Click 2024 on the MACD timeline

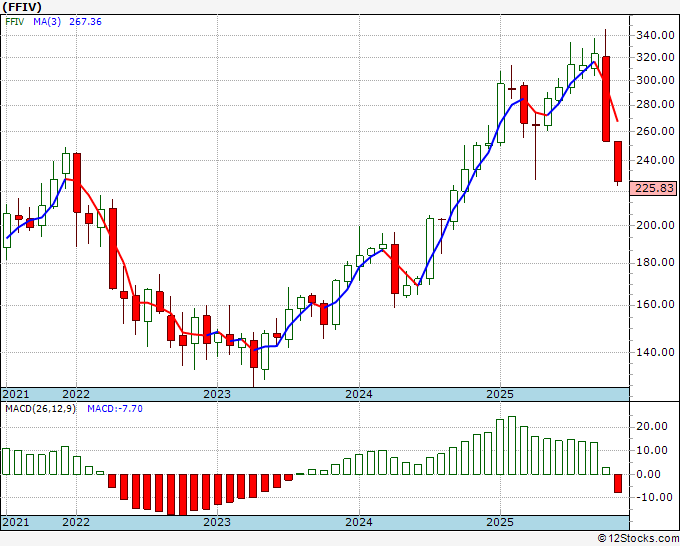click(x=359, y=522)
